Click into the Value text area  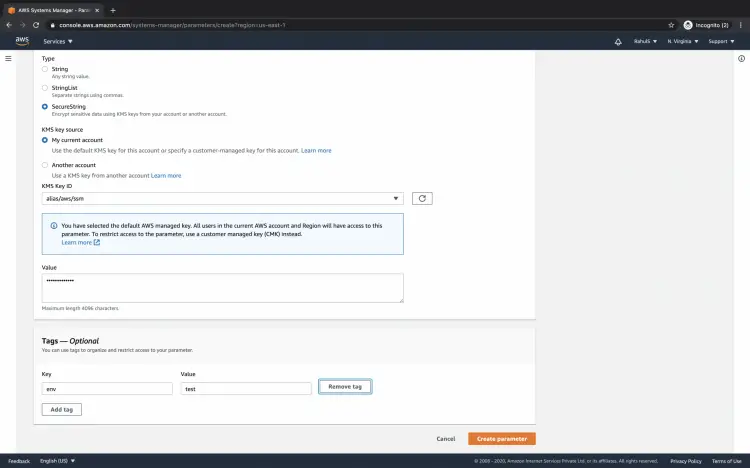pyautogui.click(x=222, y=288)
